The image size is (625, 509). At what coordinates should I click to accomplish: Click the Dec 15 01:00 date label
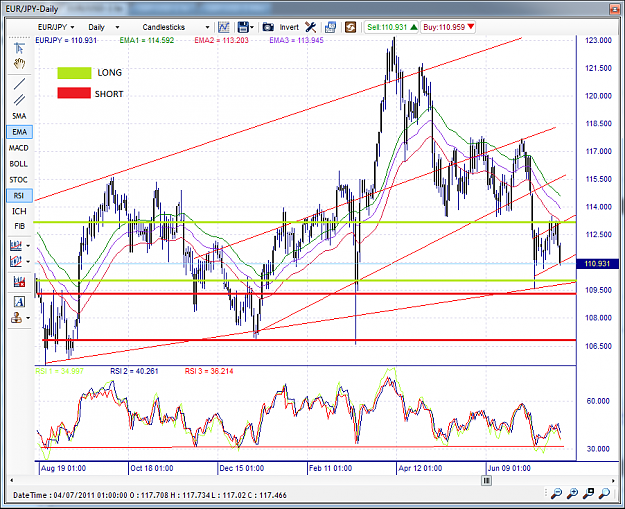[x=241, y=468]
